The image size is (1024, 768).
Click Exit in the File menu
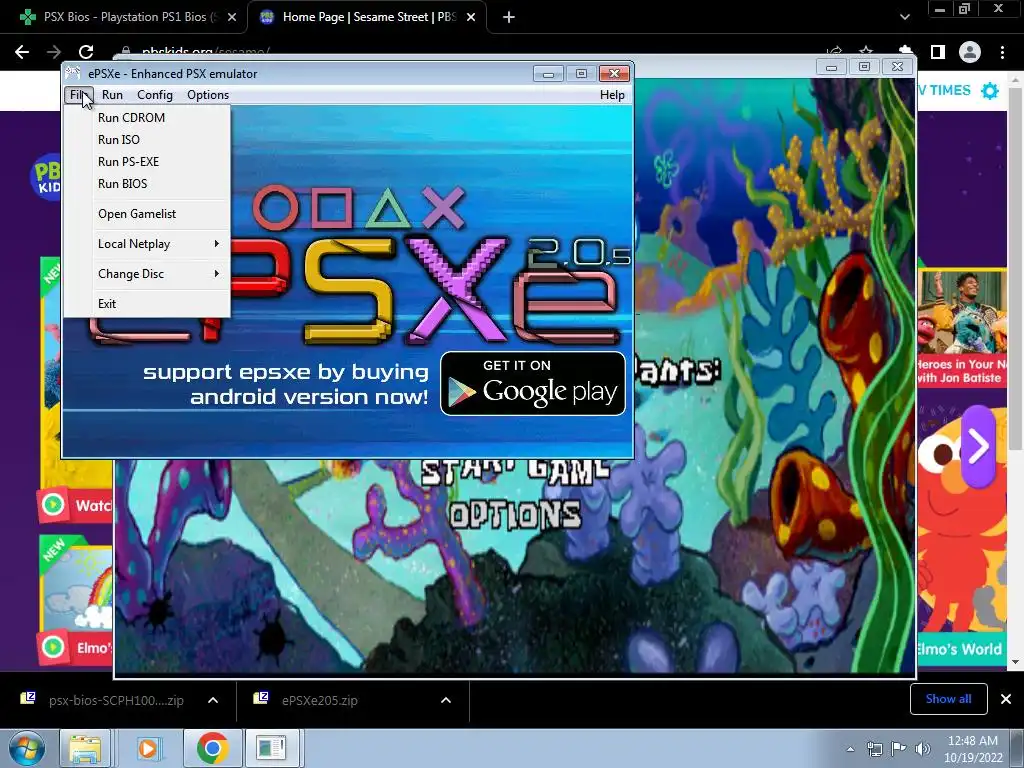[147, 304]
